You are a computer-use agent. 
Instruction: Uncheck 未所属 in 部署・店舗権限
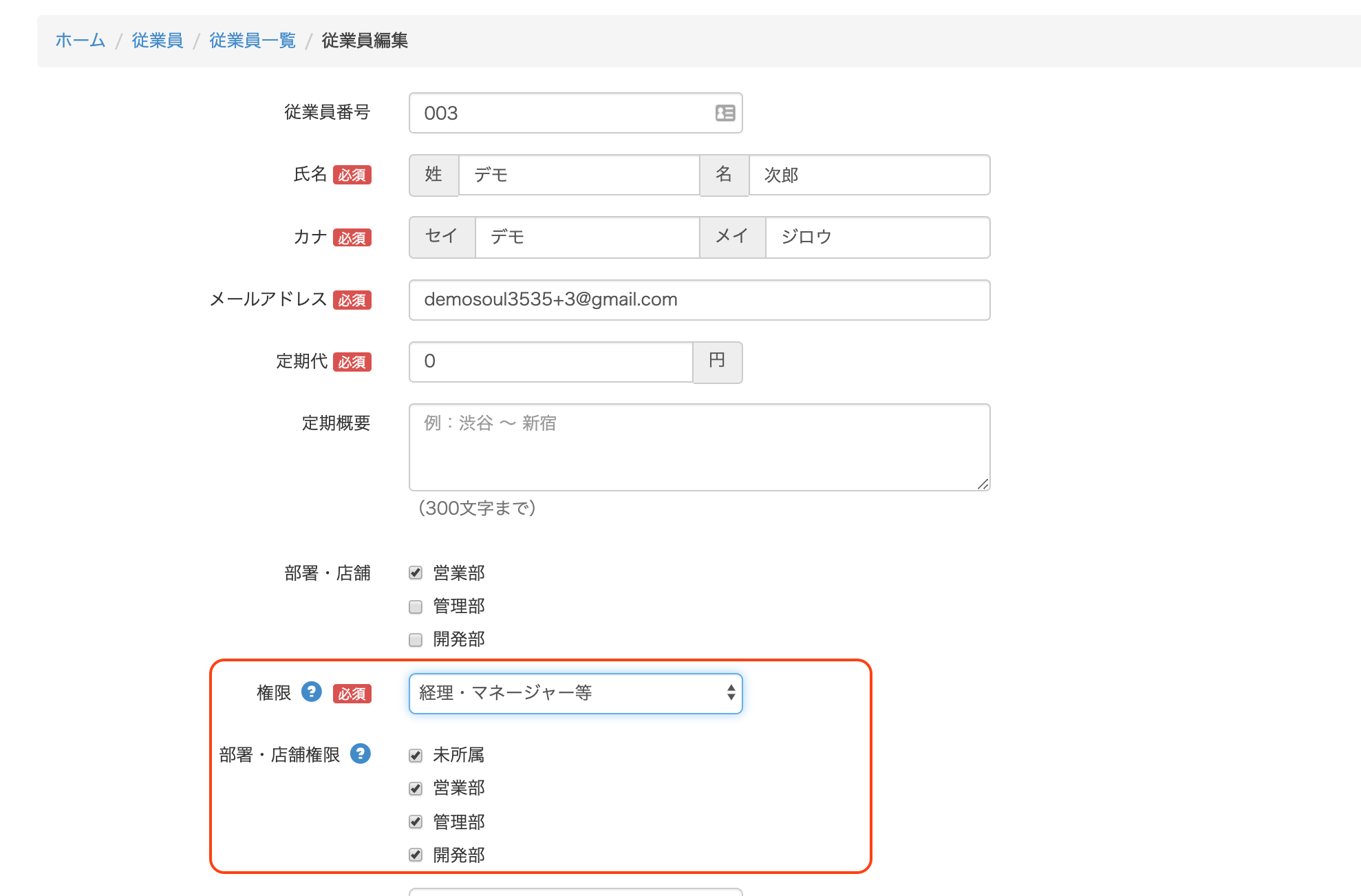point(416,755)
